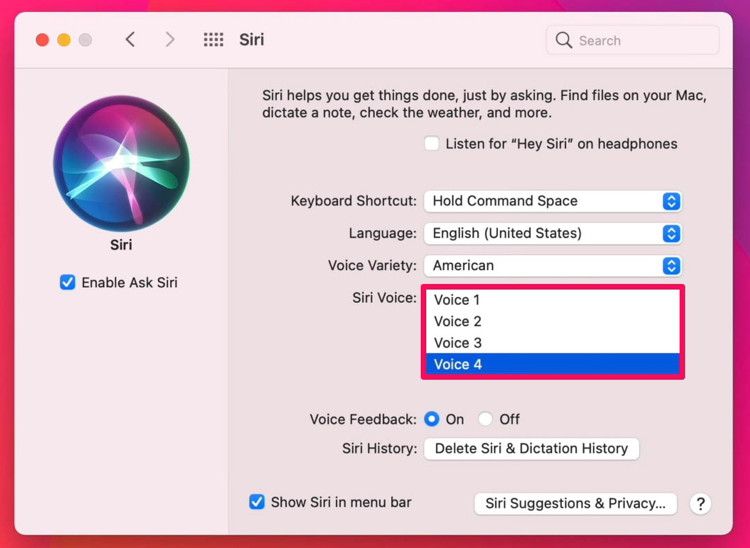Click Delete Siri & Dictation History button
750x548 pixels.
[x=531, y=449]
